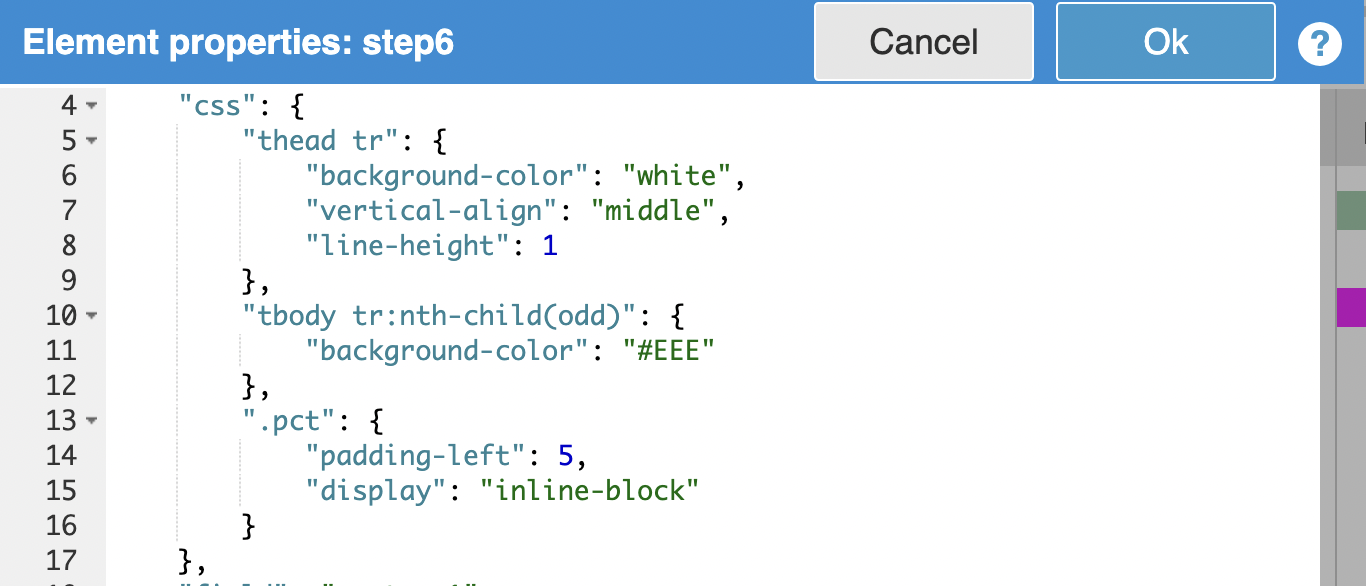Click the "Element properties: step6" title
This screenshot has width=1366, height=586.
click(x=238, y=43)
